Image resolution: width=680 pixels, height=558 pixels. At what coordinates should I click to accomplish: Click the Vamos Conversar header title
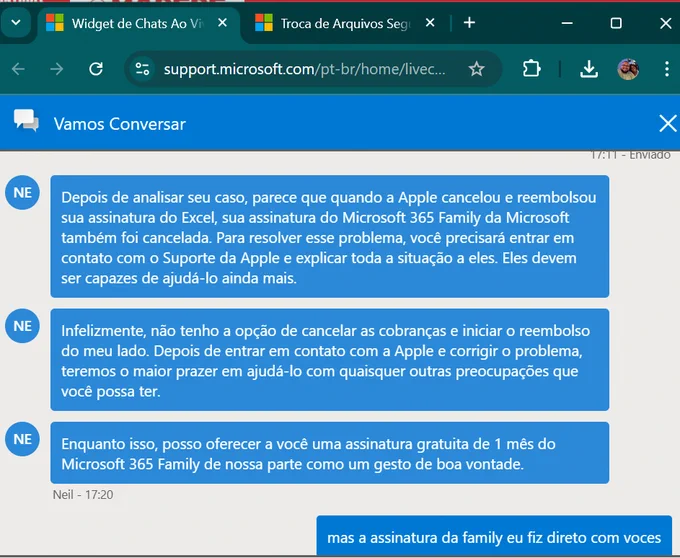pos(120,124)
